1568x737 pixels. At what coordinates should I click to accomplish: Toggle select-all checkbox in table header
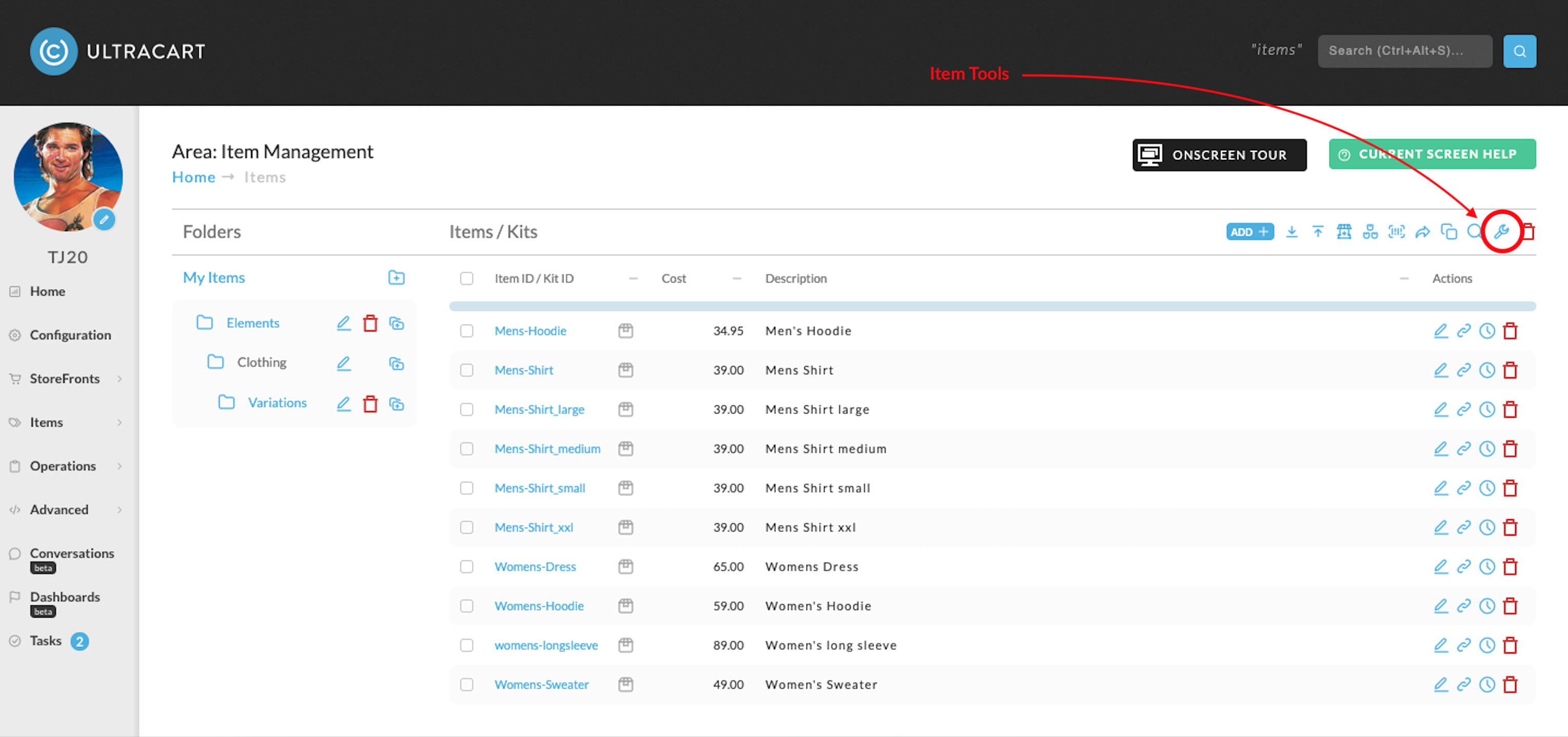(x=467, y=279)
